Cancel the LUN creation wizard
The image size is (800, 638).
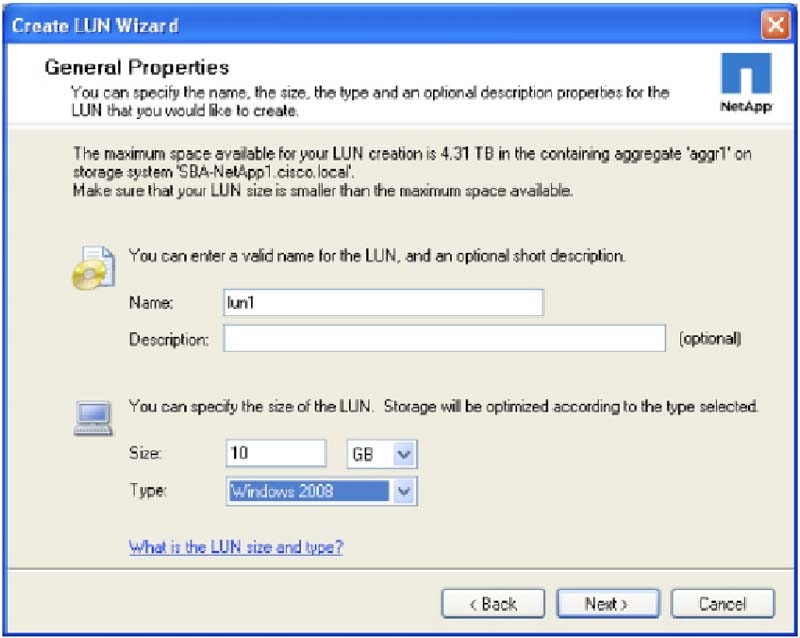(x=723, y=603)
